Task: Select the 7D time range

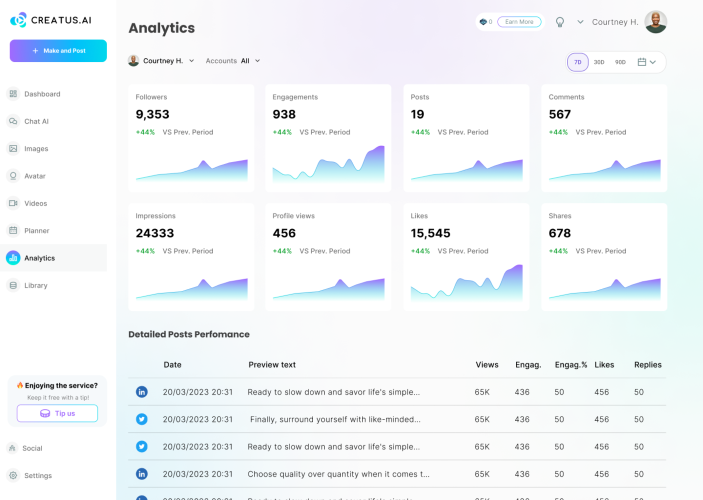Action: click(x=577, y=62)
